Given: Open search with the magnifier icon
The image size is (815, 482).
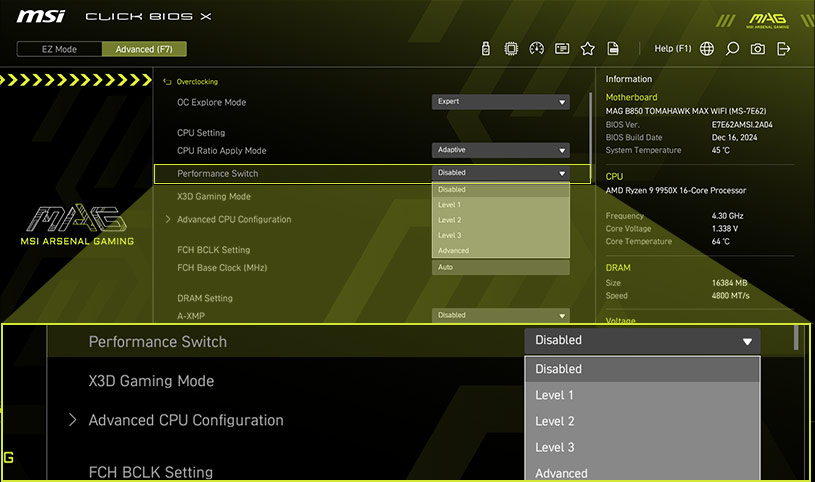Looking at the screenshot, I should coord(732,49).
